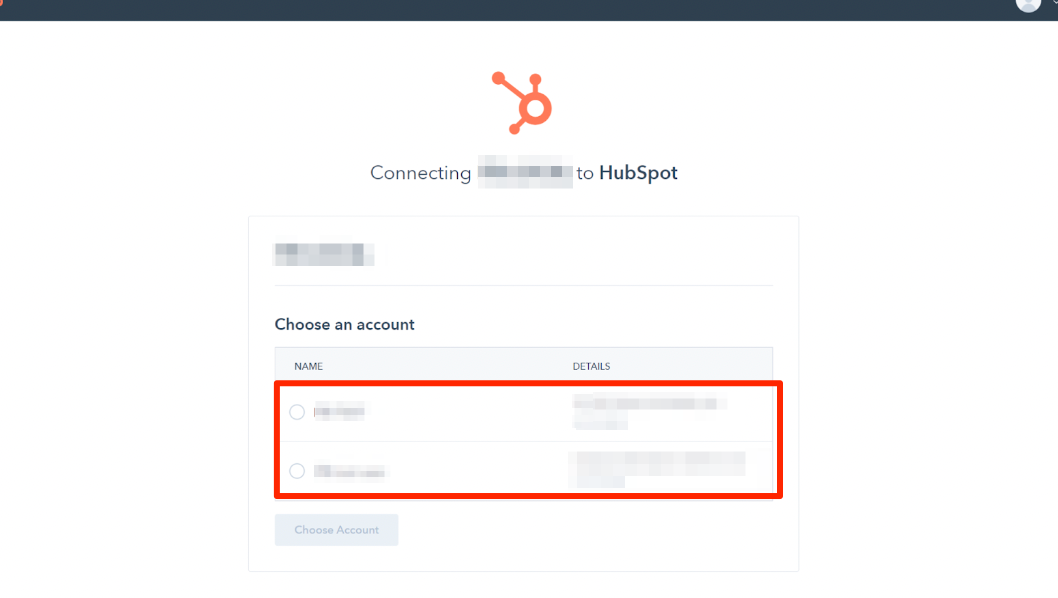Click the DETAILS column header
The height and width of the screenshot is (598, 1058).
591,366
